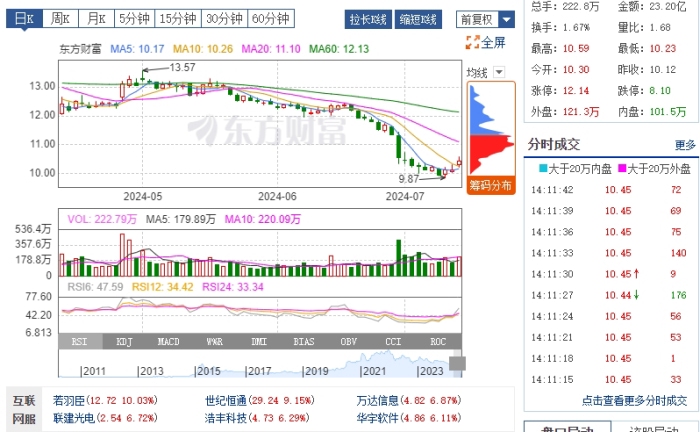Select the RSI indicator tab

point(80,342)
